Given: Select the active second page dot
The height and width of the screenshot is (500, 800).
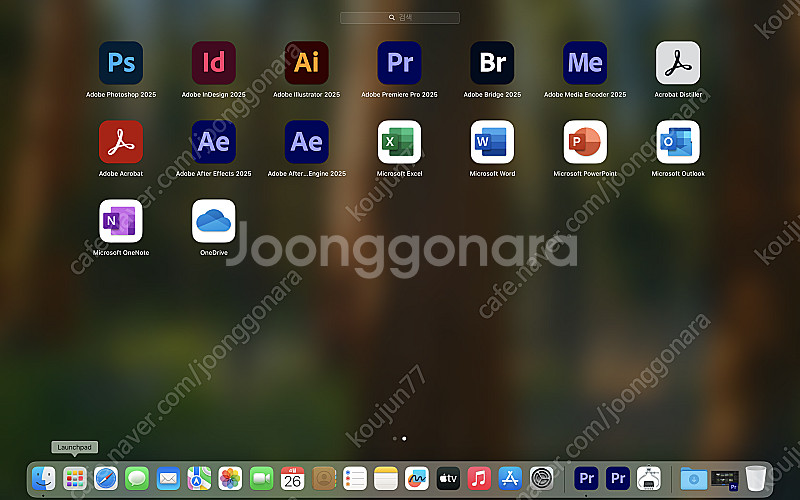Looking at the screenshot, I should [404, 438].
